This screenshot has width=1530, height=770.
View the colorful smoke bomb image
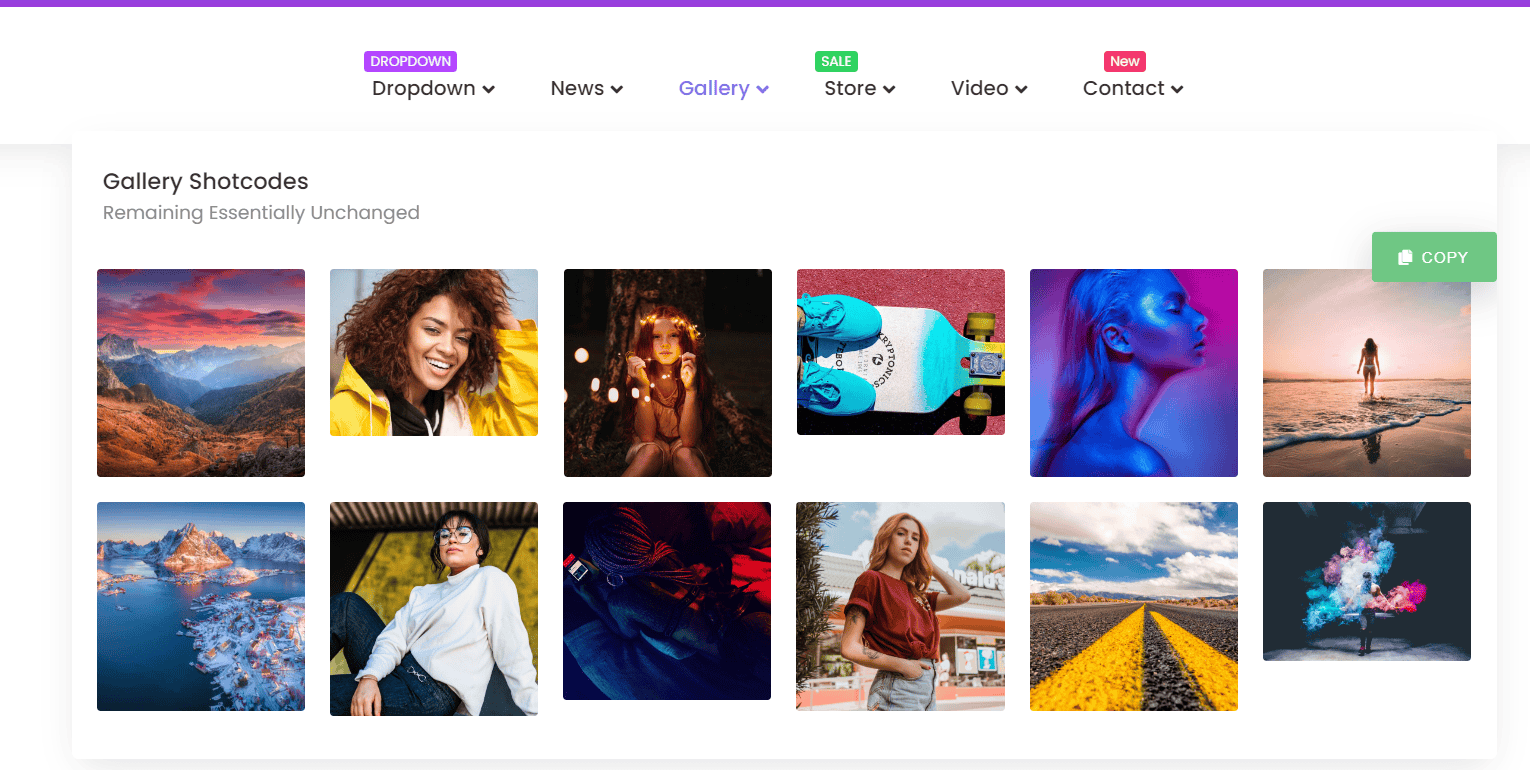(1366, 581)
